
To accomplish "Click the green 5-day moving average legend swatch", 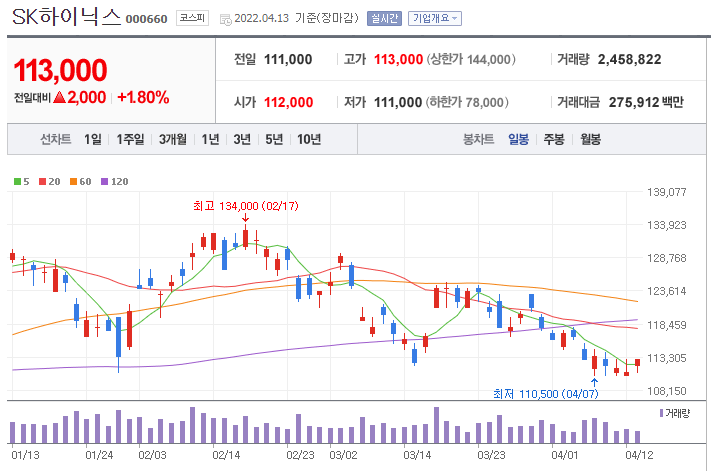I will coord(18,182).
